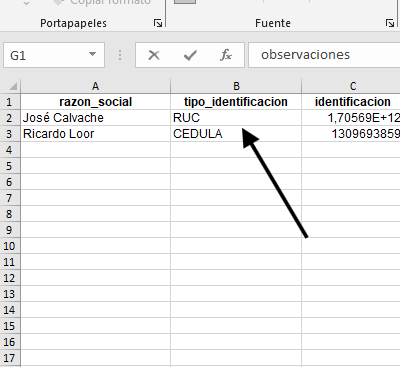Click the Copiar formato button
This screenshot has height=367, width=400.
pyautogui.click(x=102, y=3)
